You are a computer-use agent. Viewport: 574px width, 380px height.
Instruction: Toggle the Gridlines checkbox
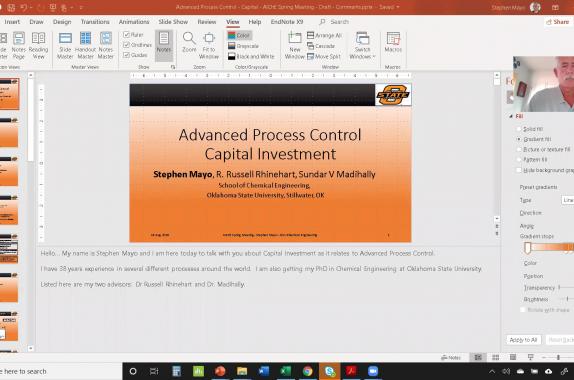pyautogui.click(x=127, y=45)
